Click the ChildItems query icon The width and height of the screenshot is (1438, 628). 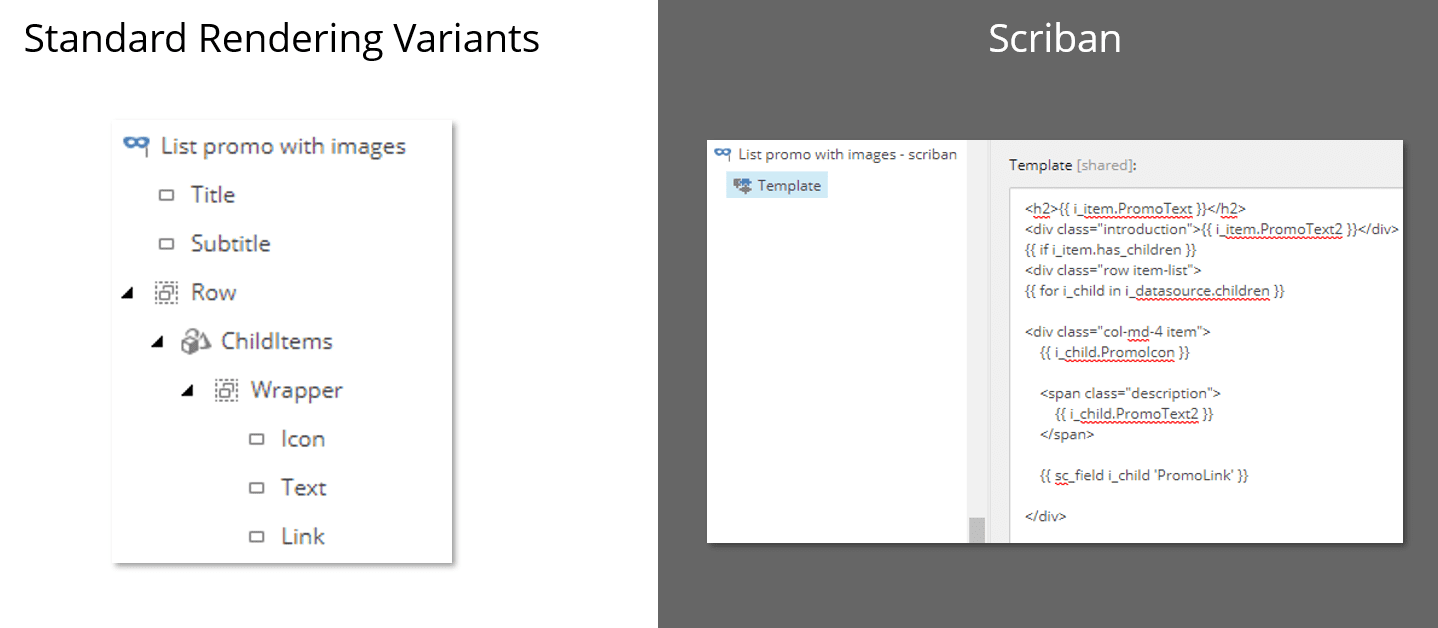click(195, 342)
